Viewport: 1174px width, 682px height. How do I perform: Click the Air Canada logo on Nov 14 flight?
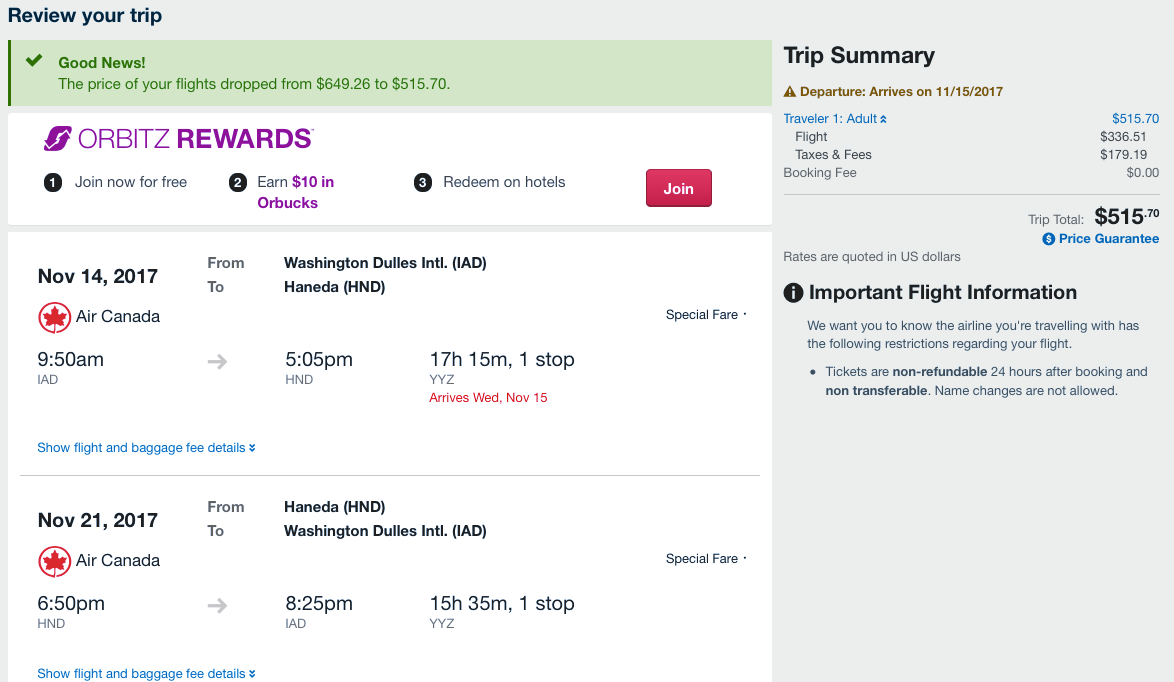[54, 317]
